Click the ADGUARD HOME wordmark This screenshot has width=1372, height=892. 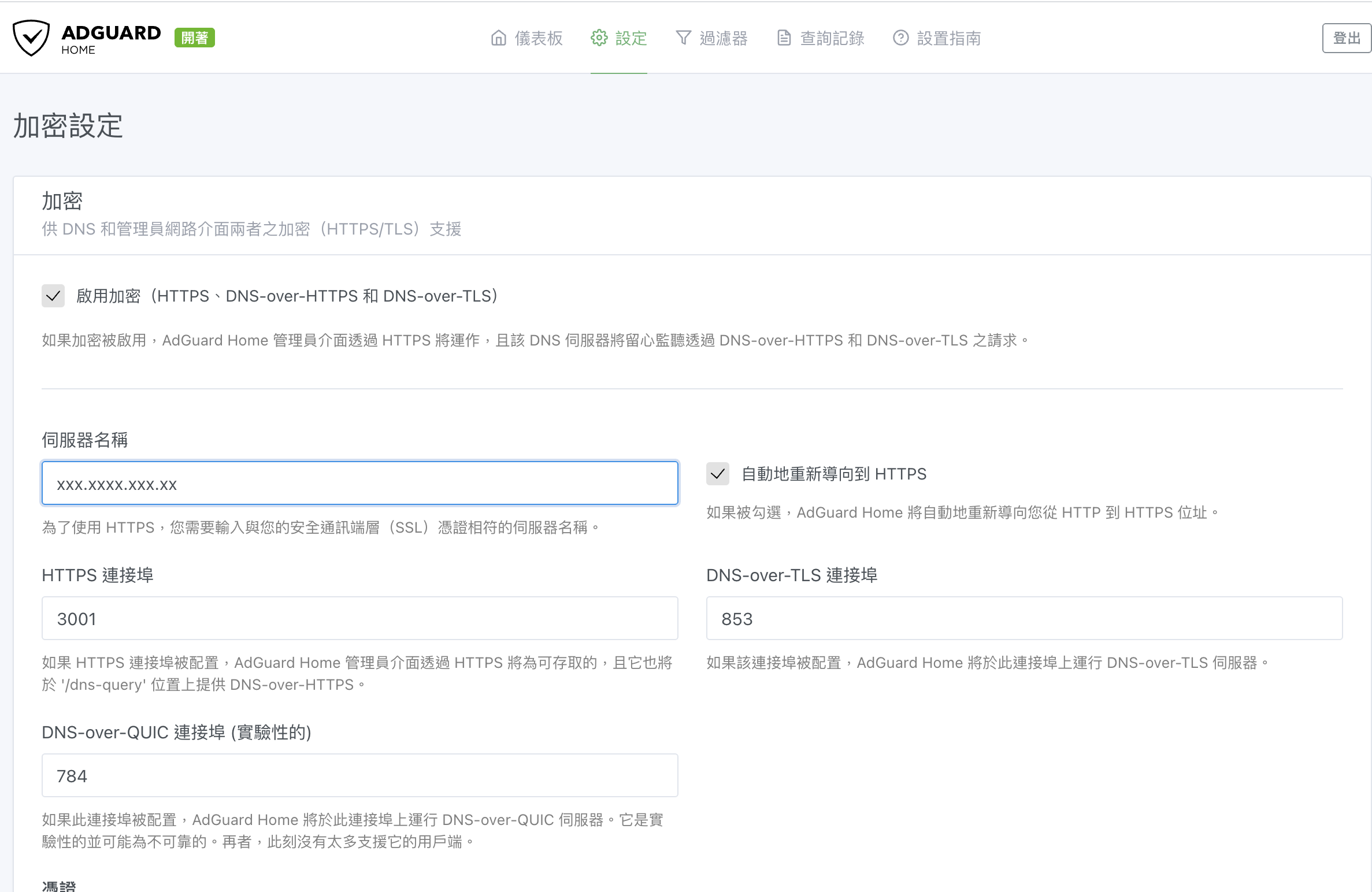(111, 37)
